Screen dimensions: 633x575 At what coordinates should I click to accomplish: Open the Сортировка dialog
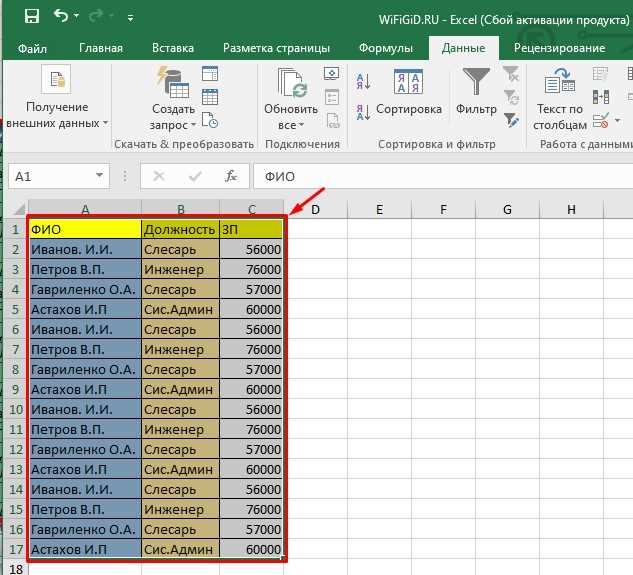tap(409, 93)
